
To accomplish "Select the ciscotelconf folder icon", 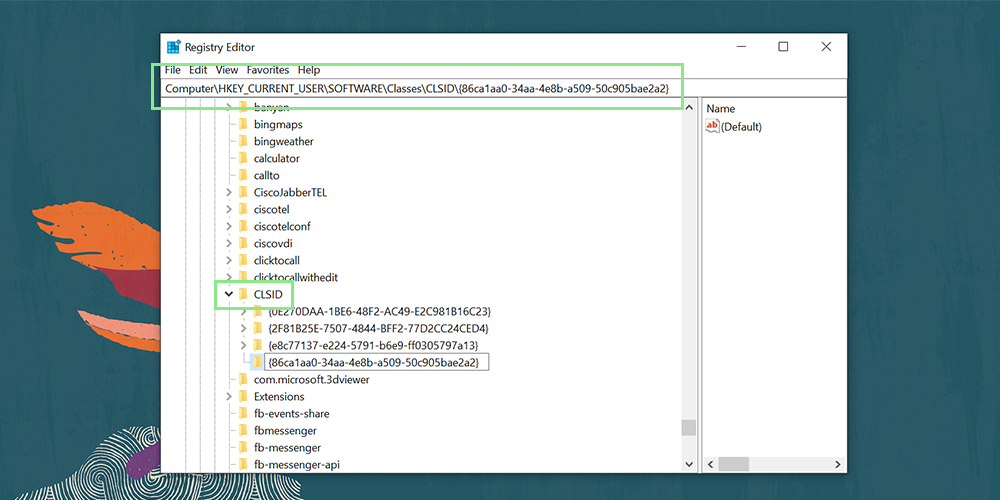I will pos(242,226).
